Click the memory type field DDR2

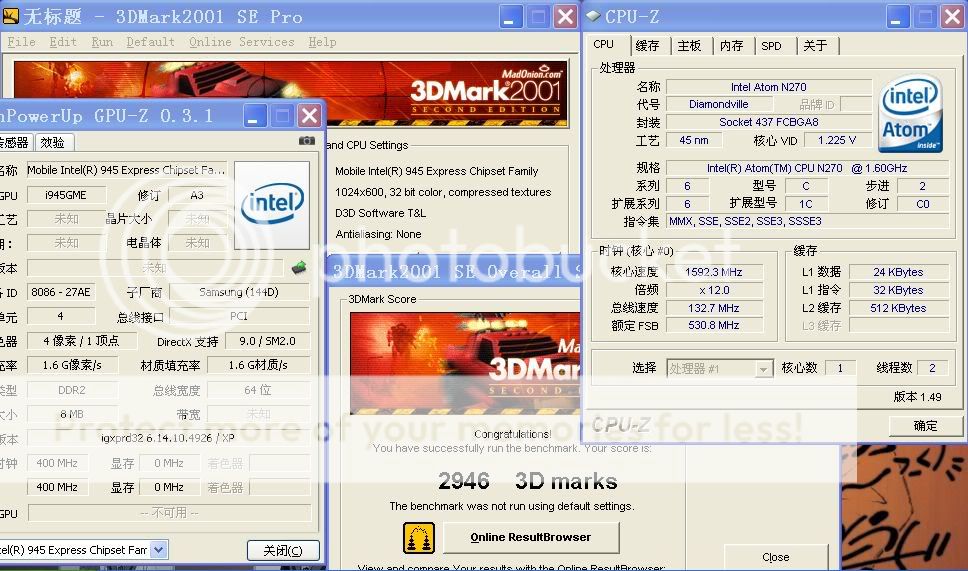tap(72, 390)
